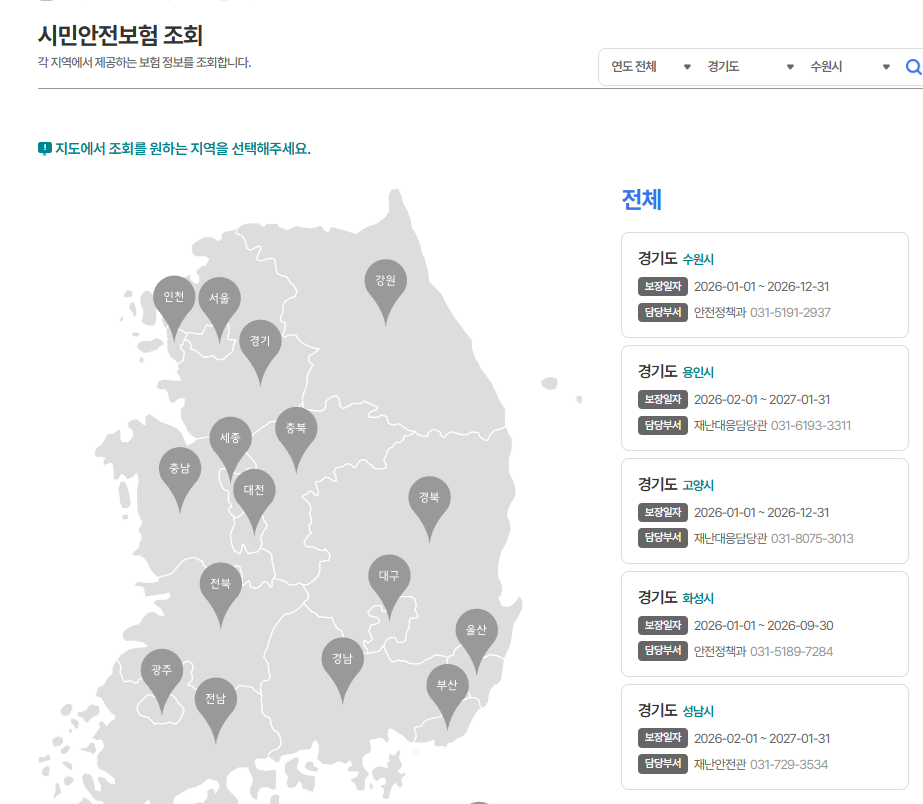Open the 경기도 province dropdown
Image resolution: width=923 pixels, height=804 pixels.
pos(750,67)
